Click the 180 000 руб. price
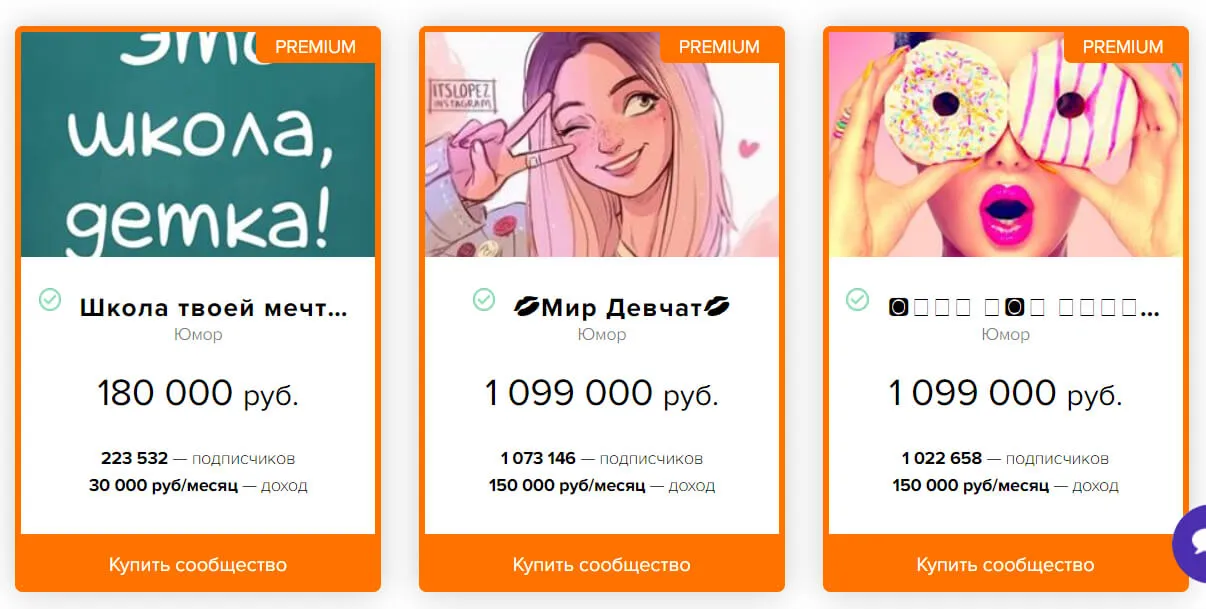1206x609 pixels. pyautogui.click(x=198, y=393)
